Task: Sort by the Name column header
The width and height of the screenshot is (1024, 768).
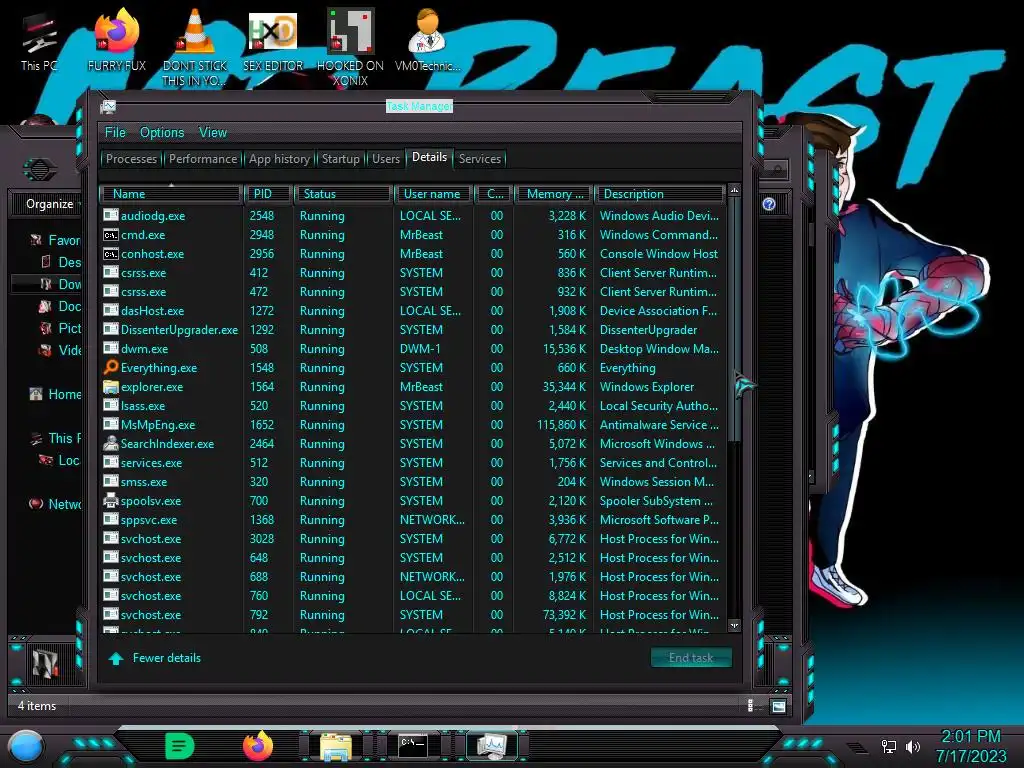Action: [x=171, y=194]
